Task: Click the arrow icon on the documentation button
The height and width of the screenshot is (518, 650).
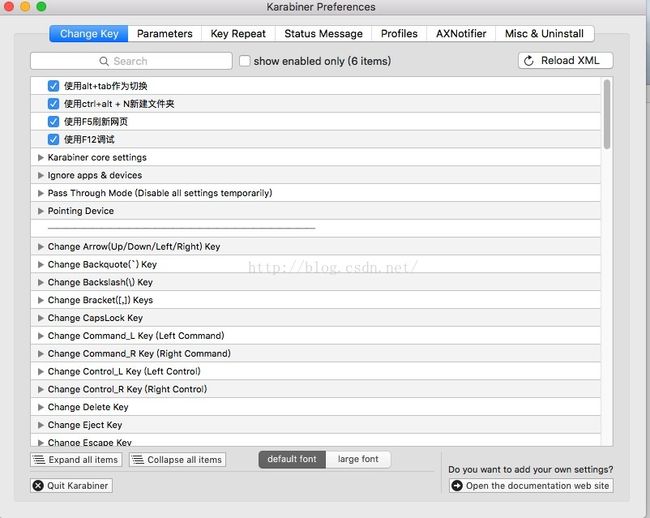Action: click(457, 486)
